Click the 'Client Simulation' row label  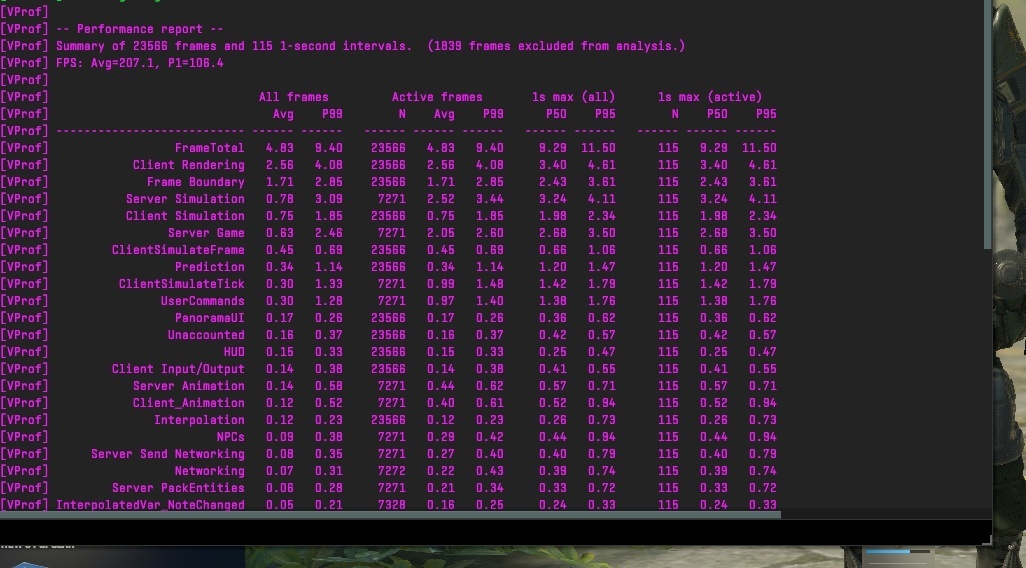[x=185, y=217]
